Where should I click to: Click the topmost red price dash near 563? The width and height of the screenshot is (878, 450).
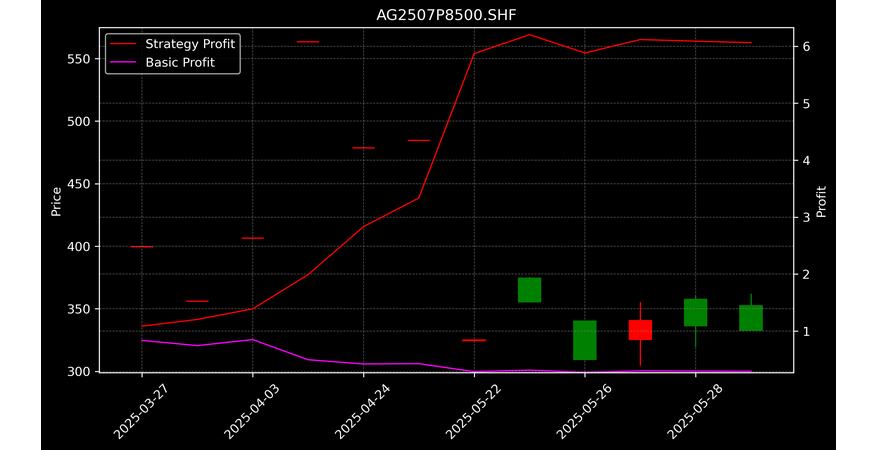coord(307,42)
